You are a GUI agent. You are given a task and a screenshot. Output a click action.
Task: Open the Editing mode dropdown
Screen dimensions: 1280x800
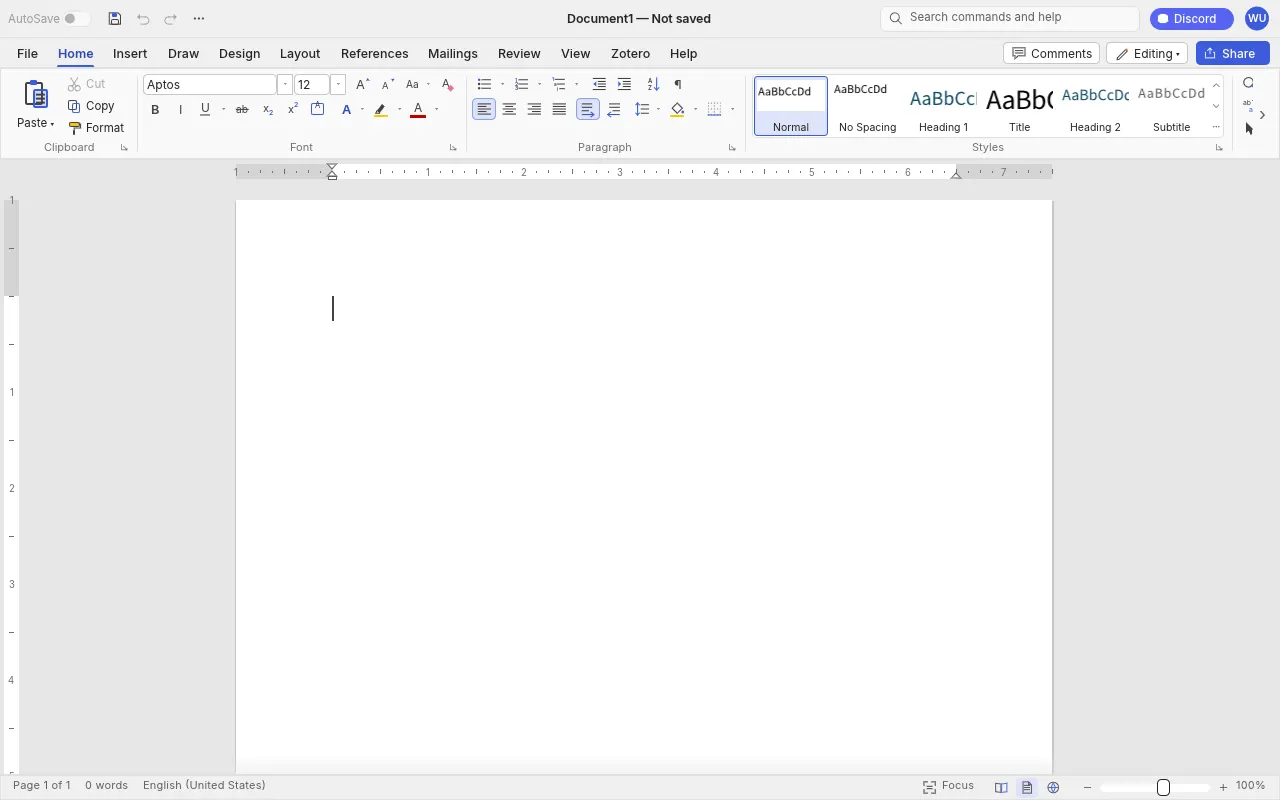1147,54
